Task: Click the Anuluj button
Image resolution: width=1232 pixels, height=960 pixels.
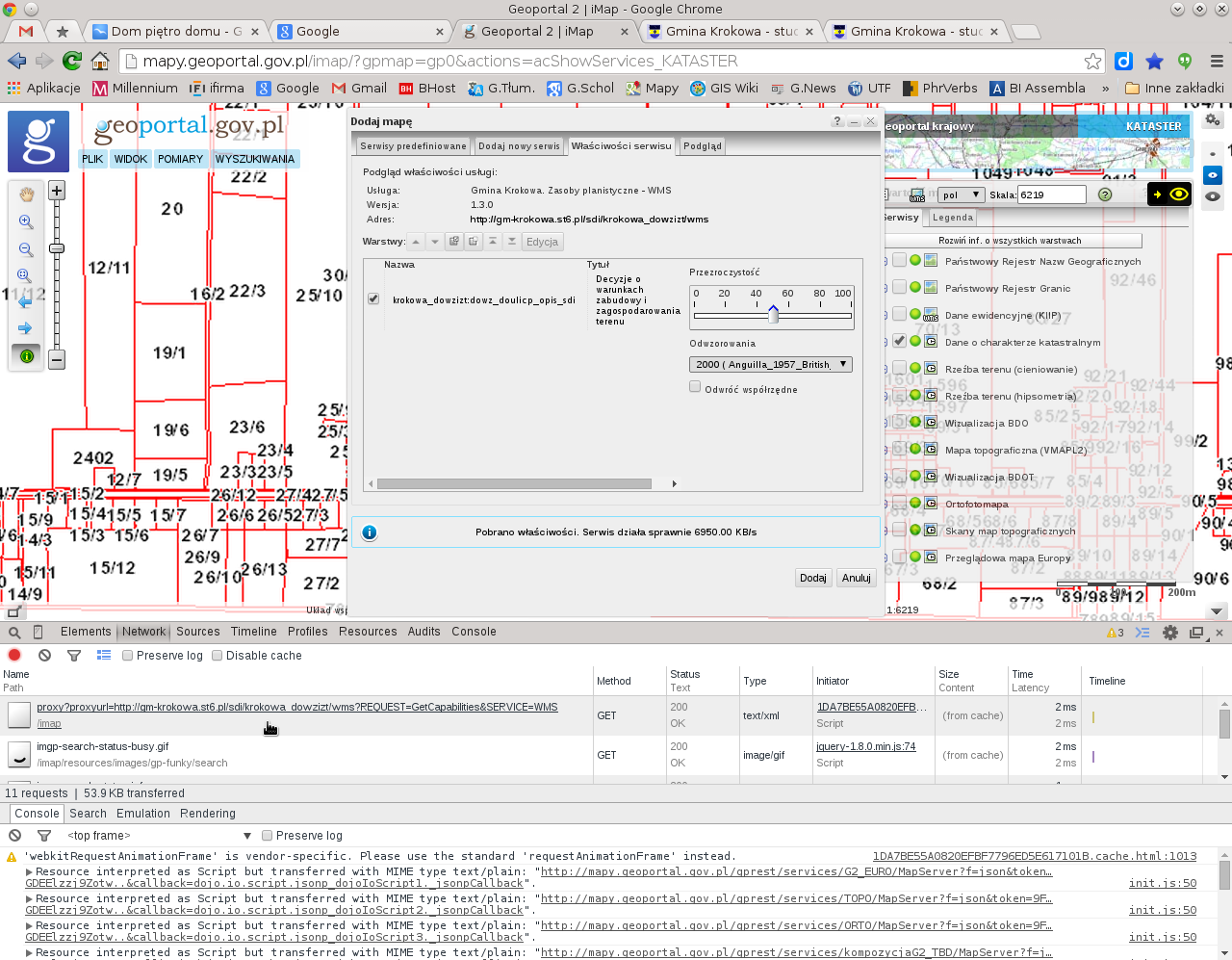Action: point(857,578)
